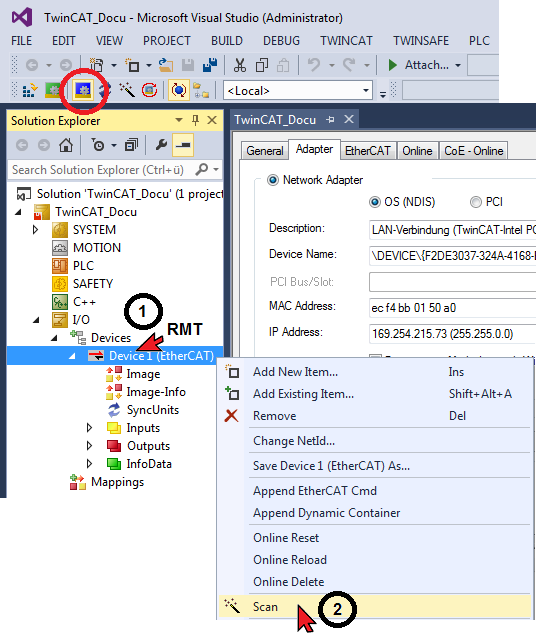Click the Pending Changes Filter clock icon
This screenshot has width=546, height=634.
pos(98,145)
